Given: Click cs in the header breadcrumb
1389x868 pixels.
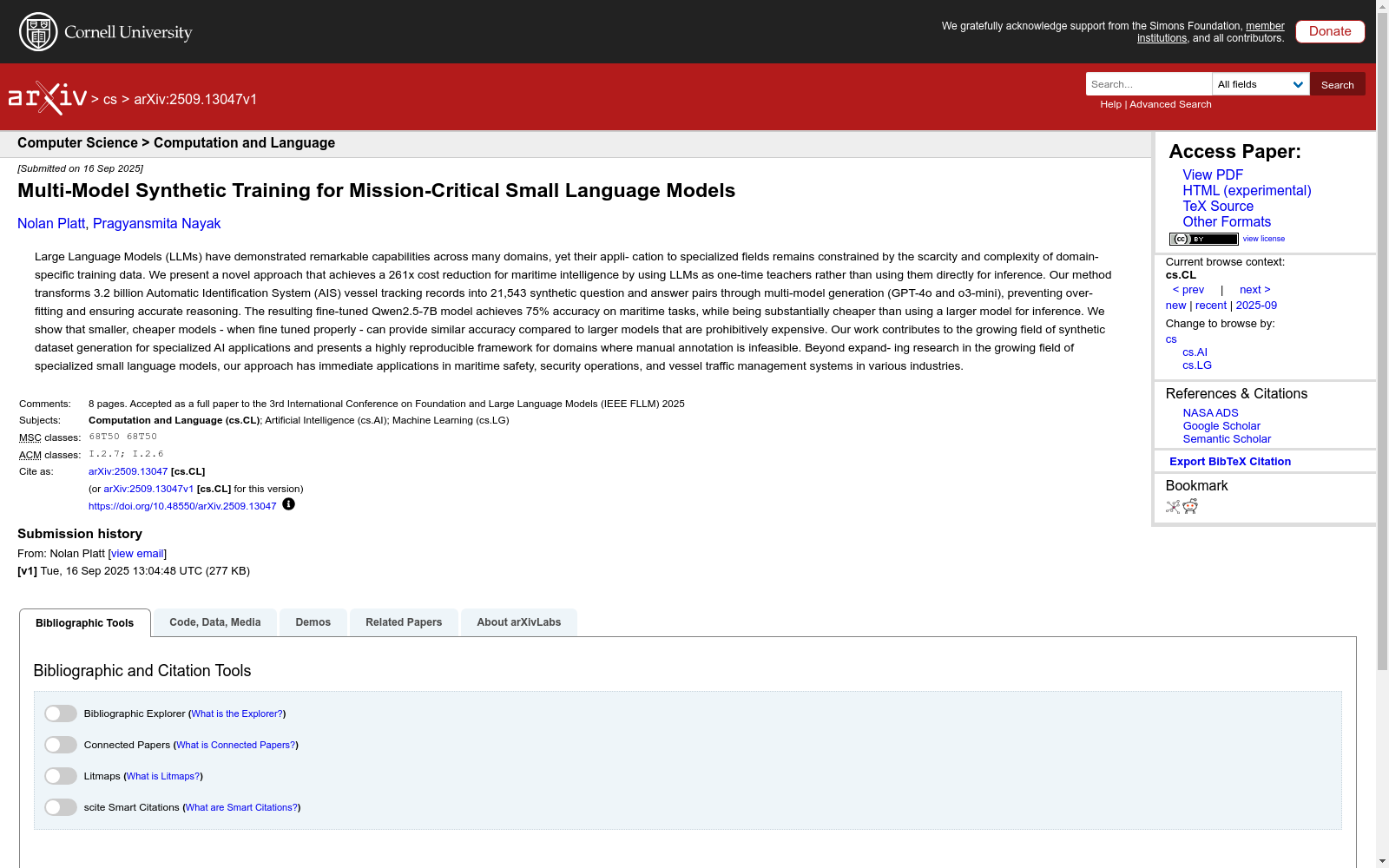Looking at the screenshot, I should pyautogui.click(x=109, y=100).
